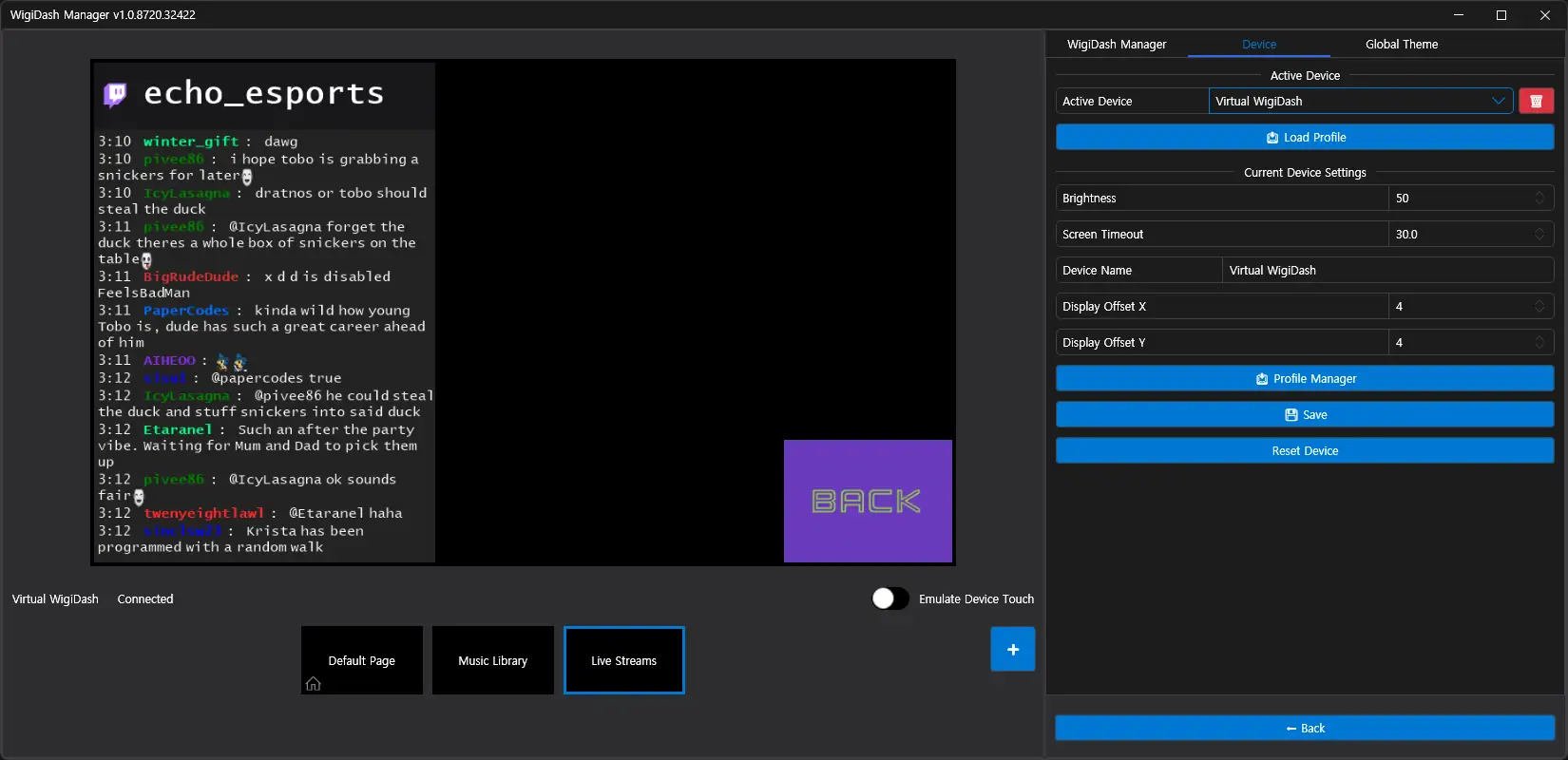
Task: Select the Device tab
Action: pyautogui.click(x=1258, y=45)
